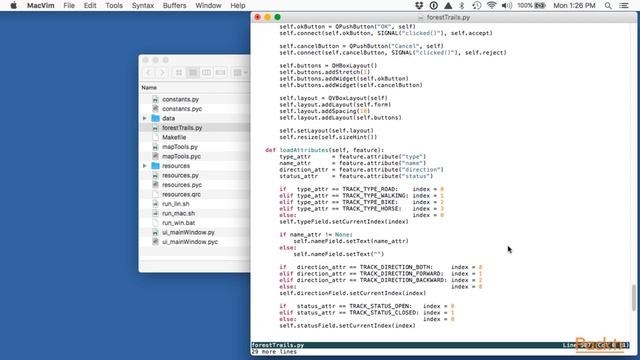The width and height of the screenshot is (640, 360).
Task: Open the Tools menu
Action: [x=114, y=6]
